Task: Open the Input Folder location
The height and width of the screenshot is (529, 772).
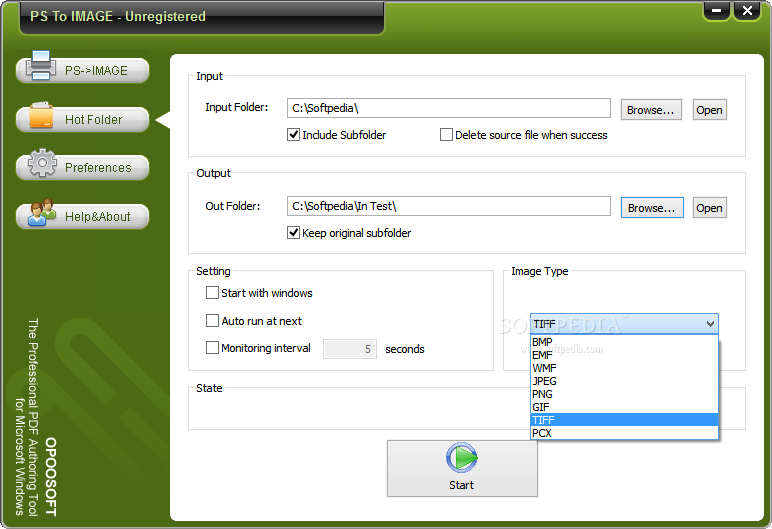Action: (x=709, y=110)
